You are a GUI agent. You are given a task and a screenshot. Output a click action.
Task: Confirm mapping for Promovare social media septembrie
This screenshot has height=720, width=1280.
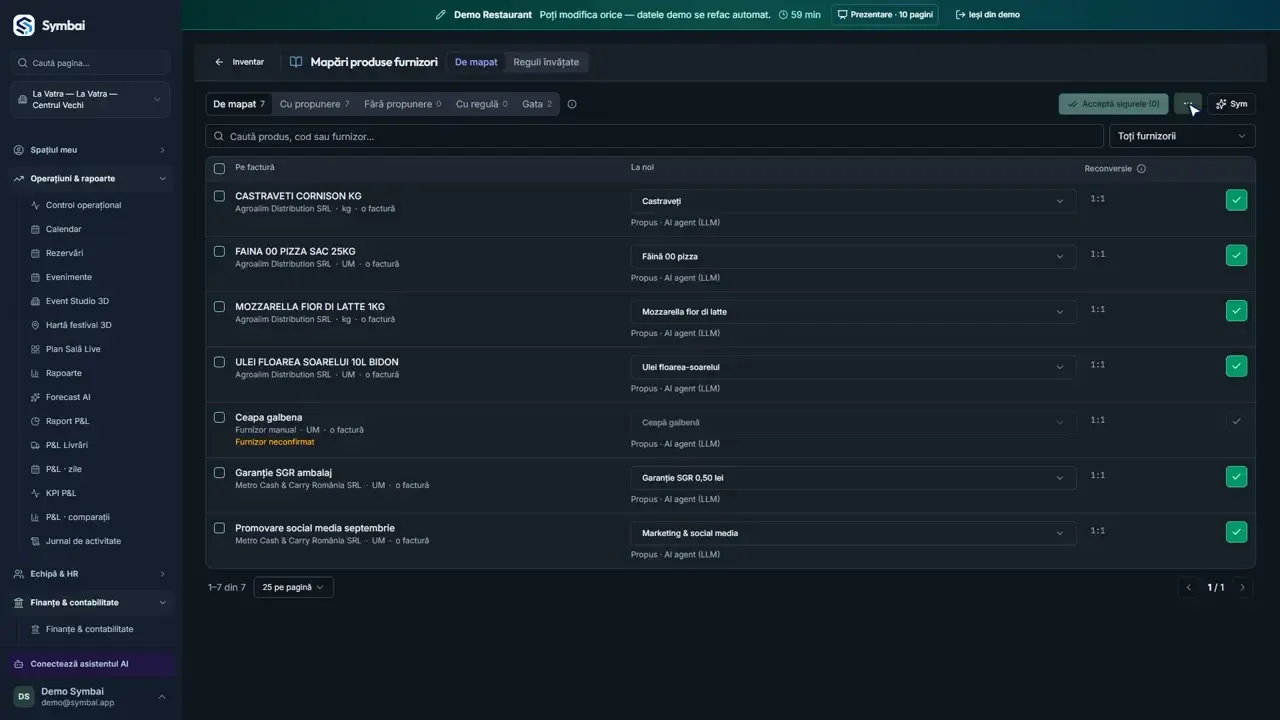(1237, 532)
